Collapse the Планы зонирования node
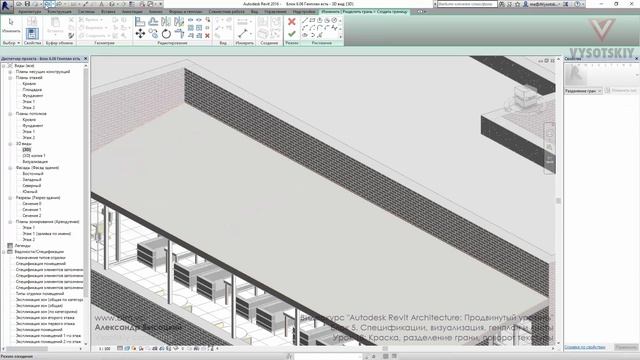Viewport: 640px width, 360px height. (10, 222)
